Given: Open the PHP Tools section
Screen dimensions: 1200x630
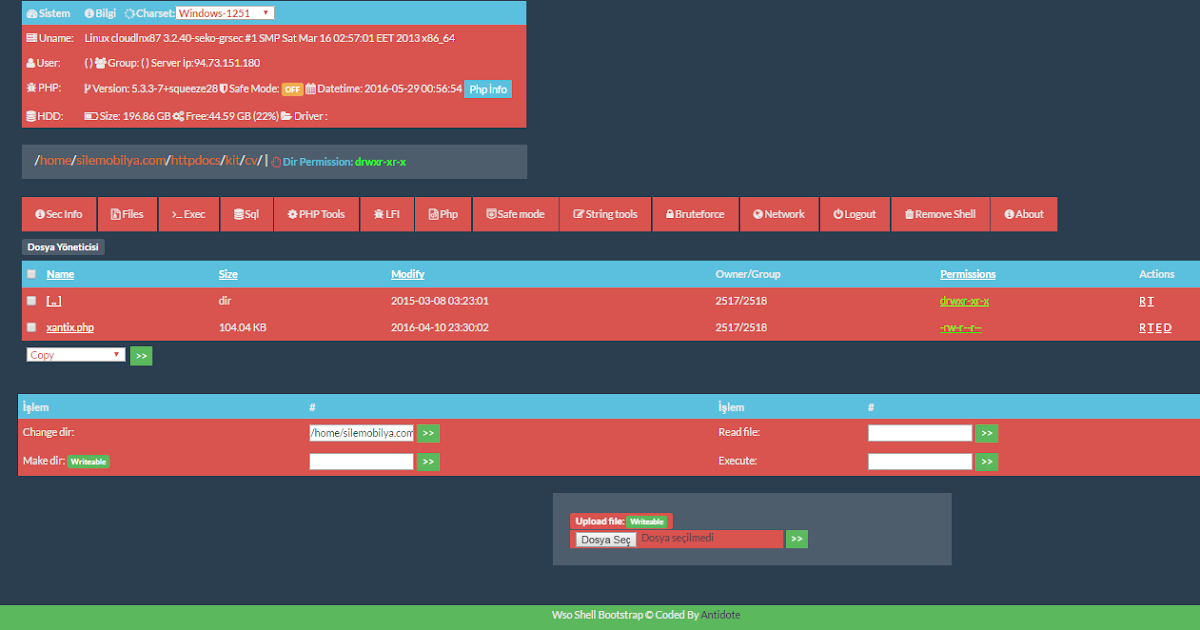Looking at the screenshot, I should tap(315, 213).
